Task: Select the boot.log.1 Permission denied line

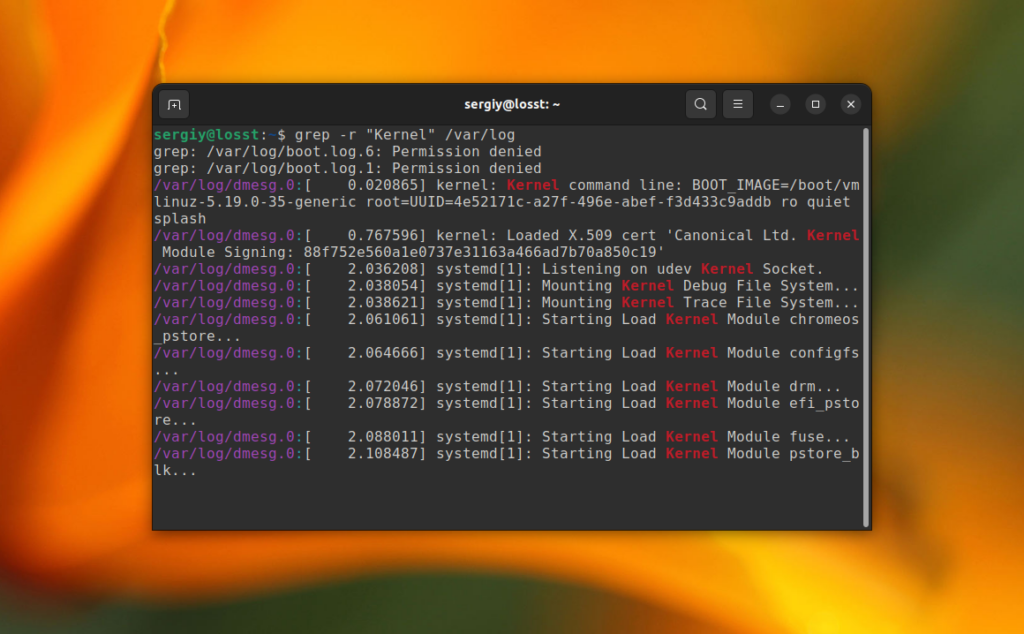Action: pos(348,168)
